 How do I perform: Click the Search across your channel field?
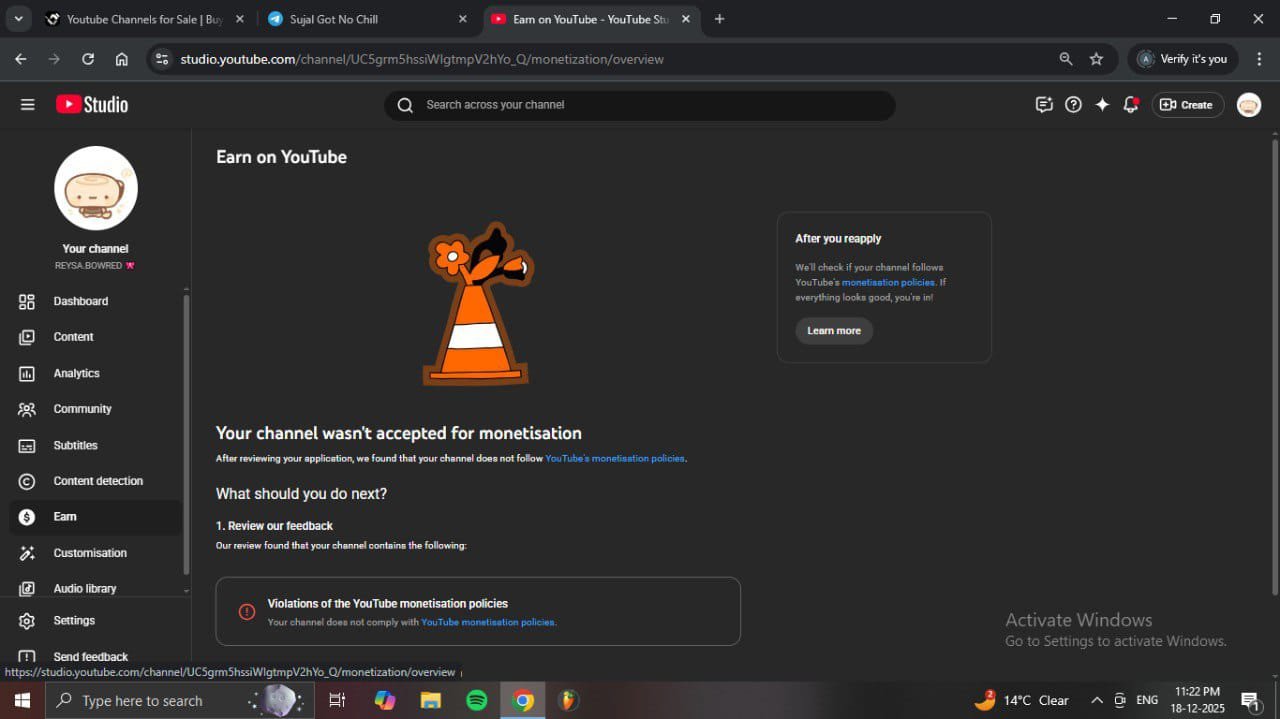point(640,105)
